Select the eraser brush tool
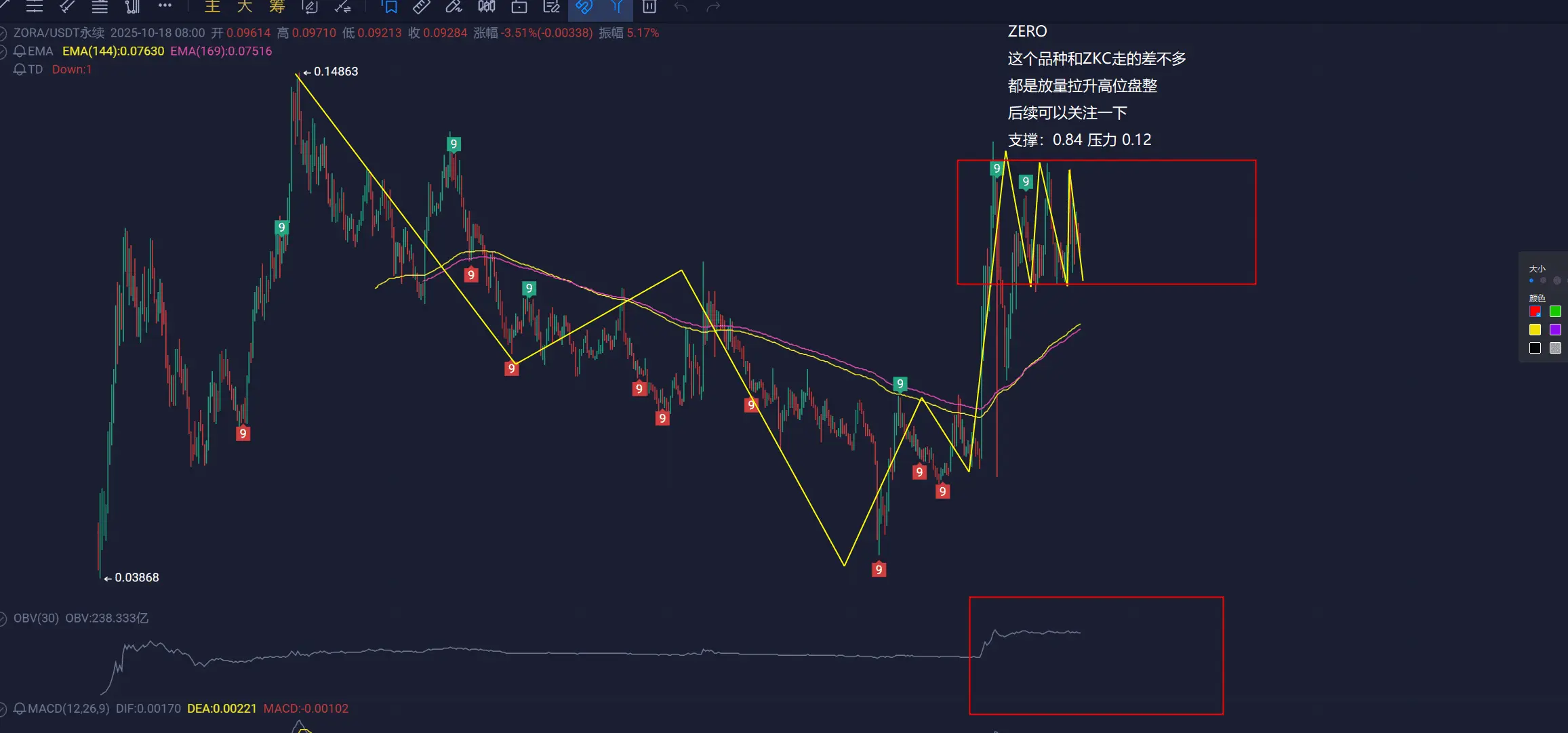This screenshot has height=733, width=1568. click(x=454, y=7)
